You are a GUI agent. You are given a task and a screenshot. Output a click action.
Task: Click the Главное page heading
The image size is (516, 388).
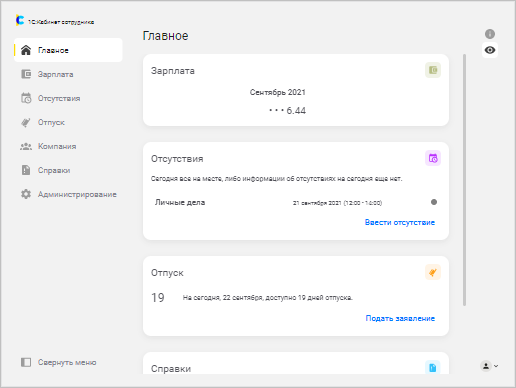point(165,36)
